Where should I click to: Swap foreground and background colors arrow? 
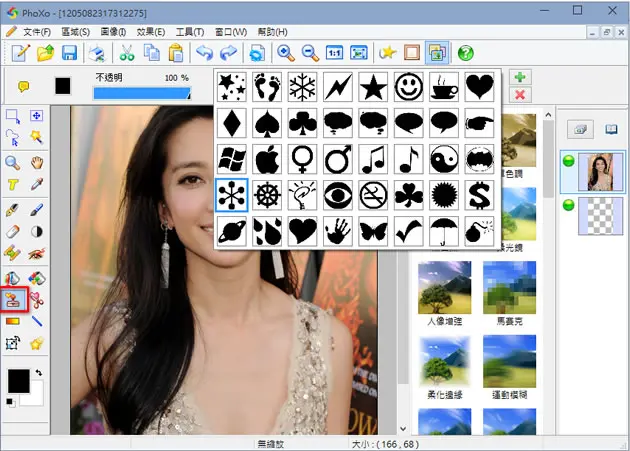click(39, 373)
